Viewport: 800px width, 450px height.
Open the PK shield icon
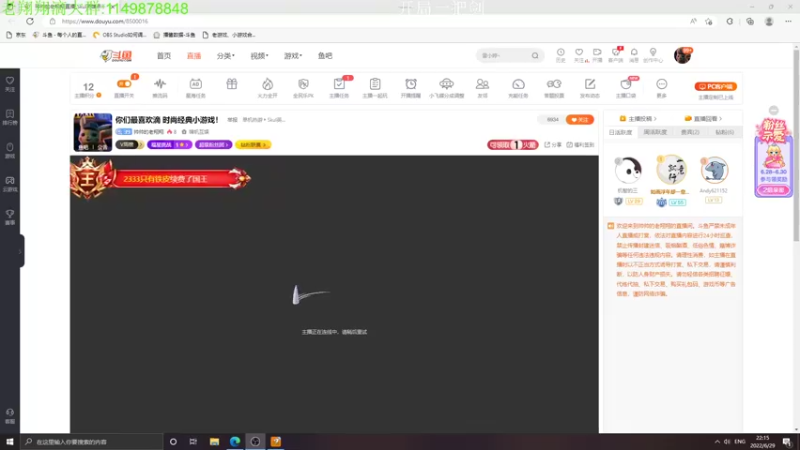[303, 86]
